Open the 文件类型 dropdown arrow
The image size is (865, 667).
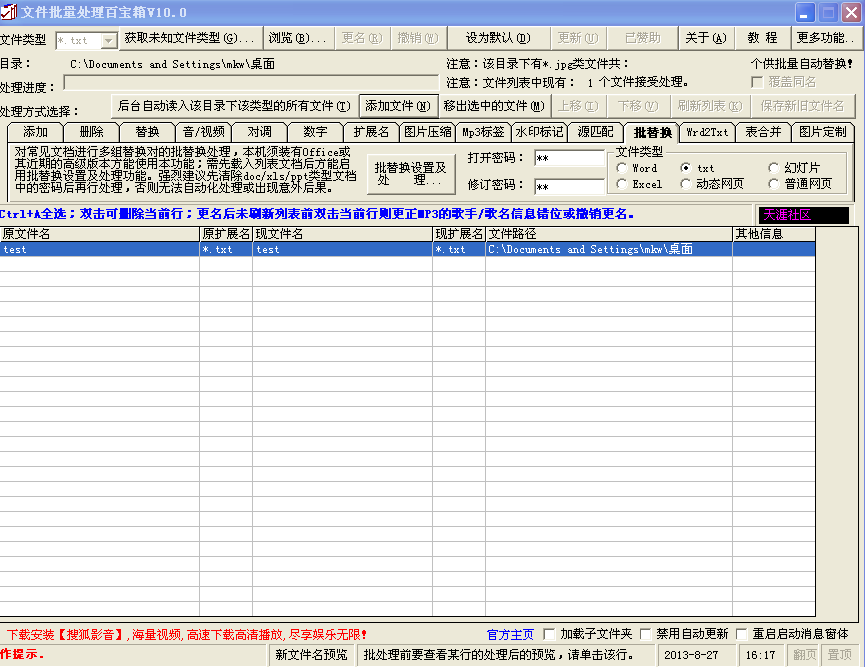point(109,40)
